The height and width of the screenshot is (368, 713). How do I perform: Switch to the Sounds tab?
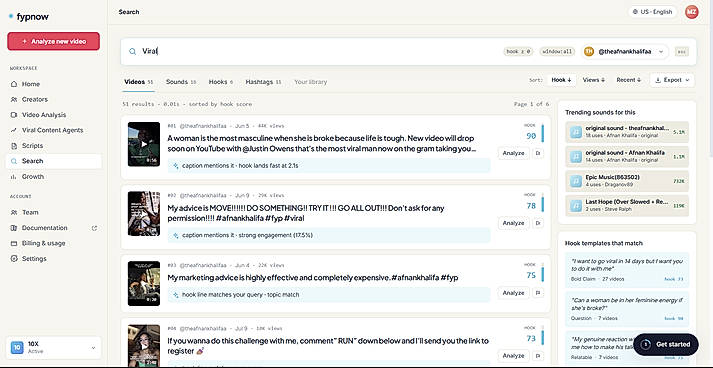181,82
